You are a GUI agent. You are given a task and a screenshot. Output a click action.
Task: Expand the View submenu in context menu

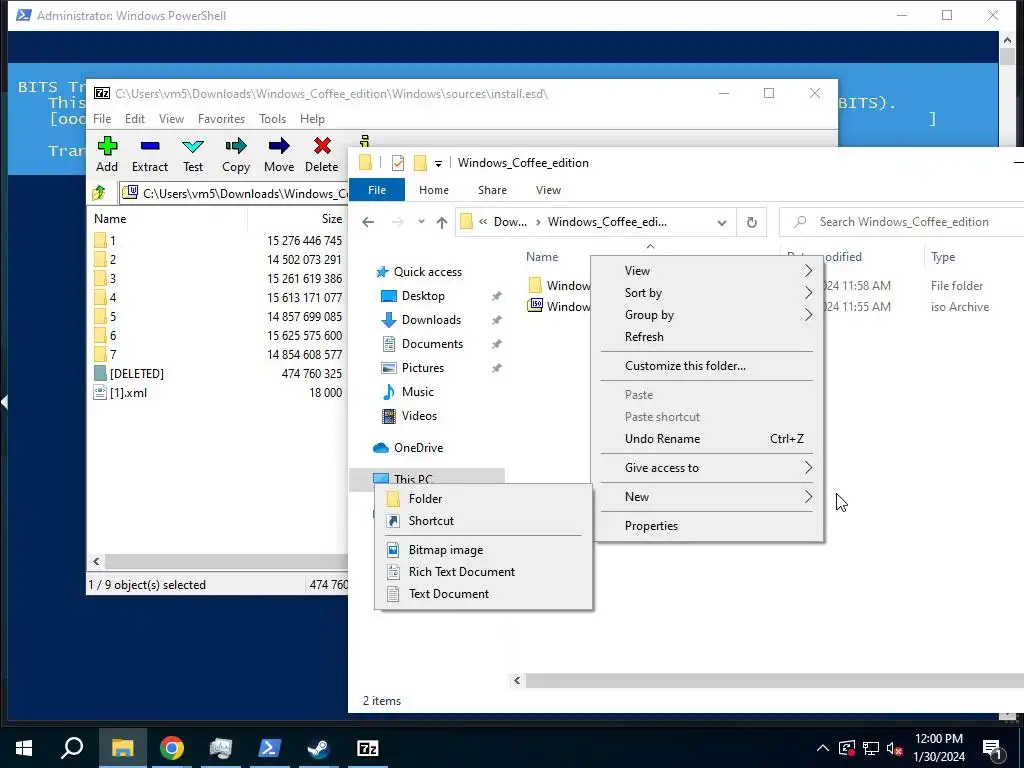click(707, 270)
